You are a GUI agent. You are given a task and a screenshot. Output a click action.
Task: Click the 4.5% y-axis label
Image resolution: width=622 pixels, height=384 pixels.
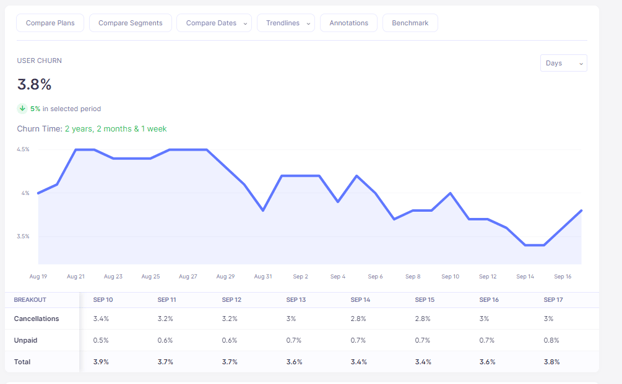click(x=23, y=150)
